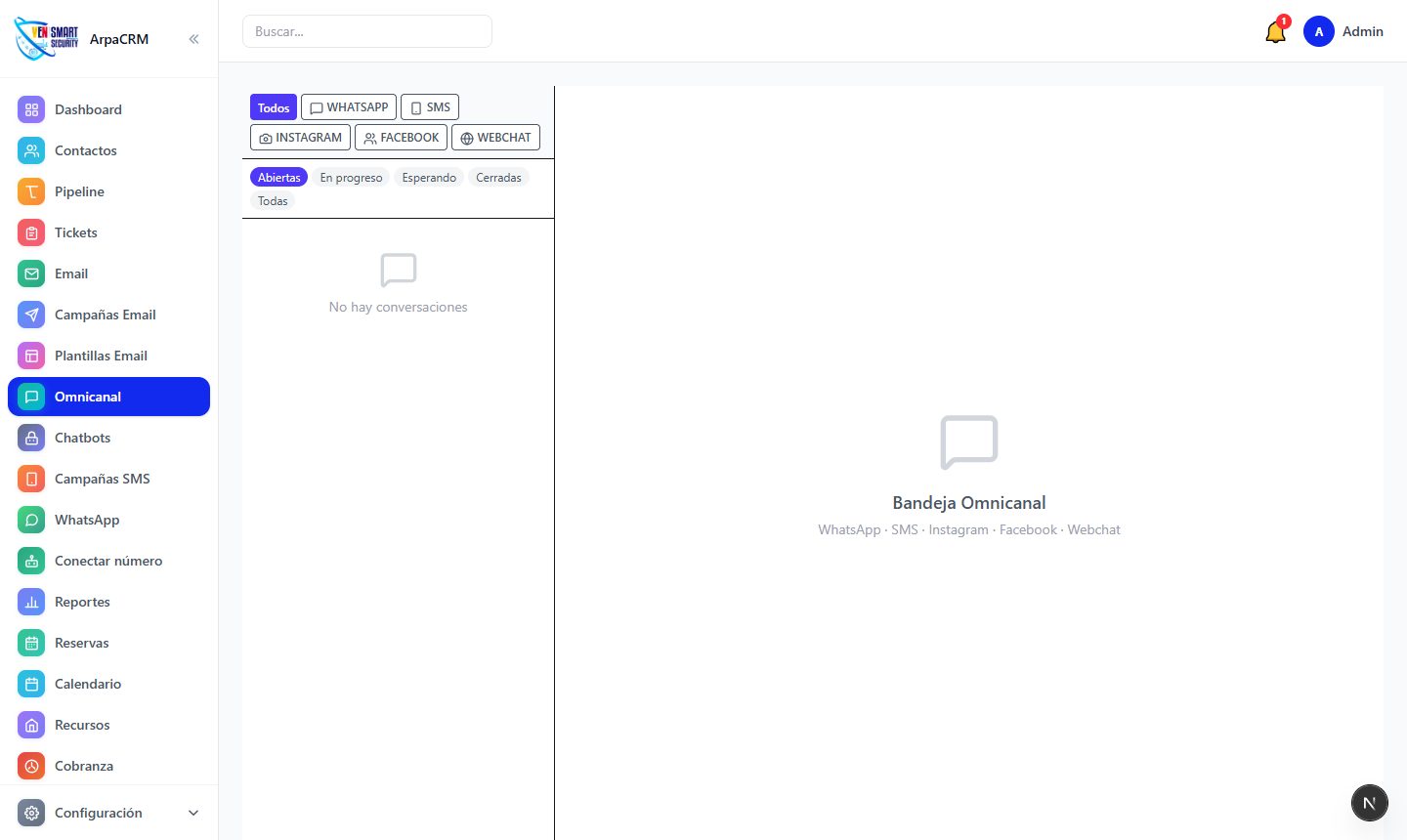This screenshot has height=840, width=1407.
Task: Open the Calendario icon
Action: point(31,684)
